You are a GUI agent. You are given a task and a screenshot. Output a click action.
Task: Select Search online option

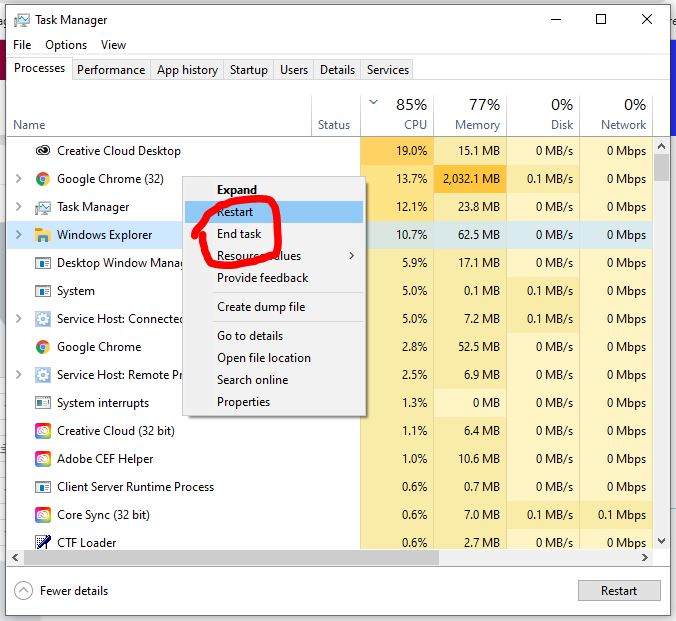274,380
